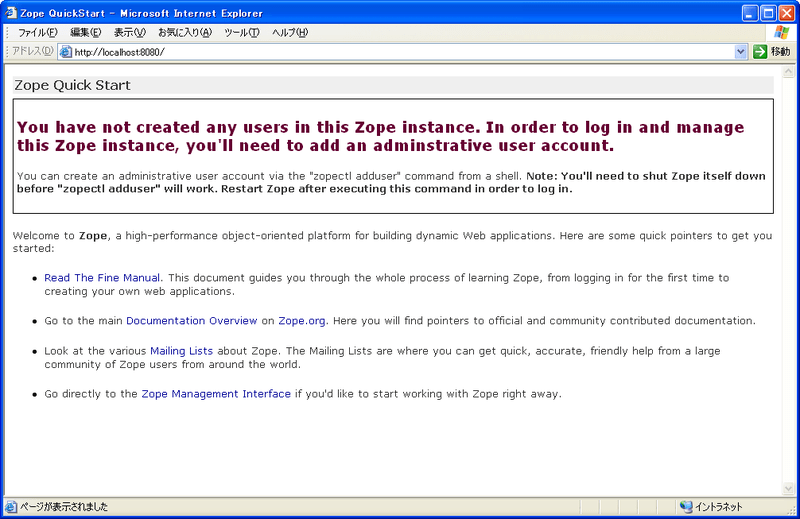Click the scrollbar up arrow

[789, 72]
